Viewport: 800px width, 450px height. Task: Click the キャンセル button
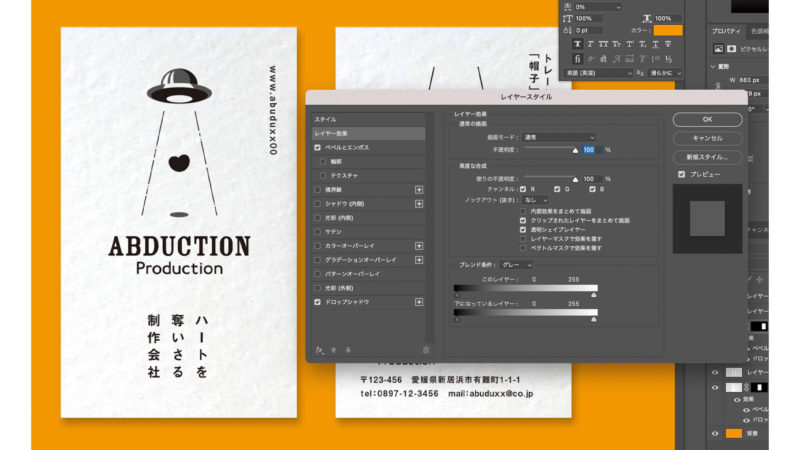coord(707,138)
